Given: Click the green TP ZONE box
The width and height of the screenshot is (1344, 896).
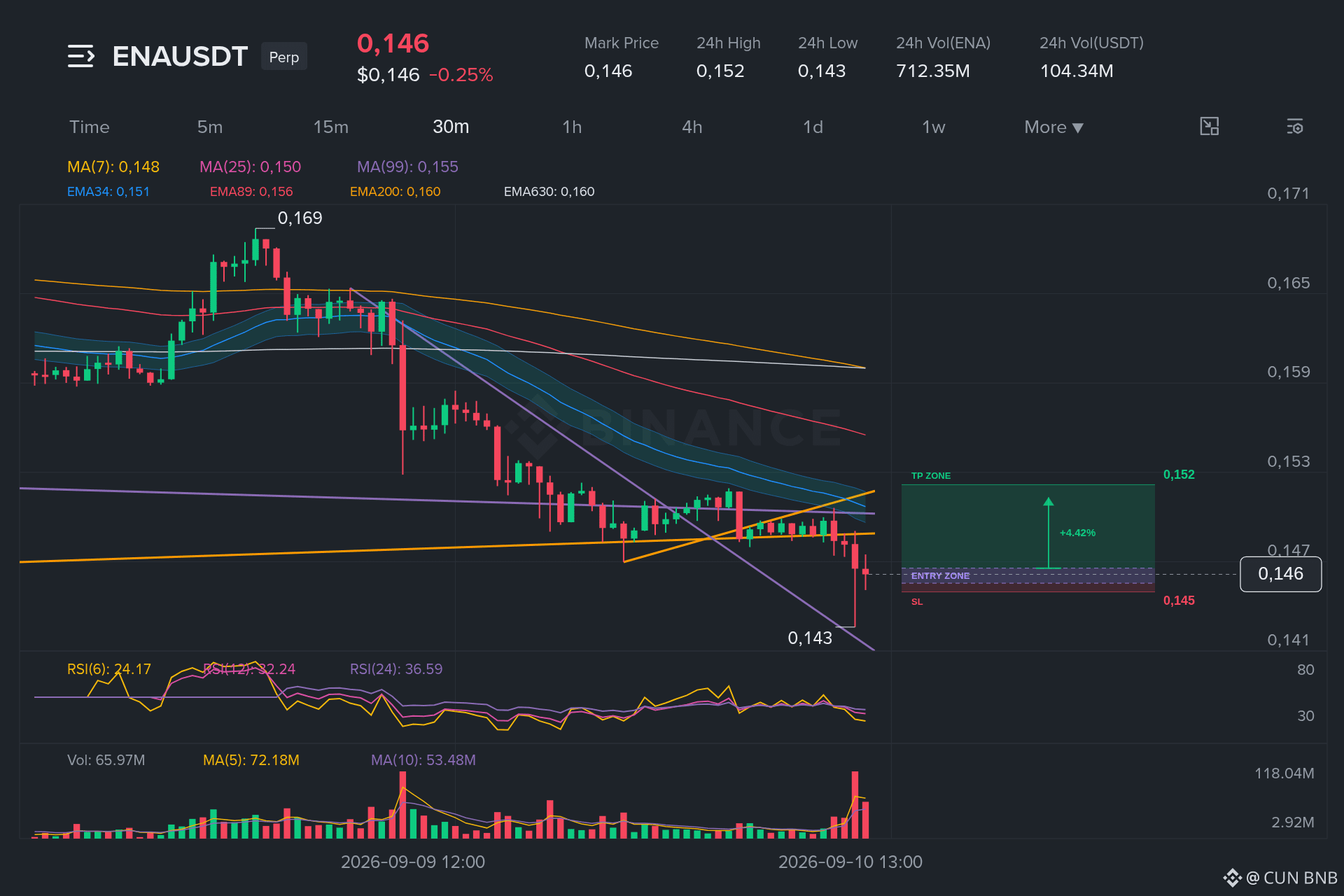Looking at the screenshot, I should (1028, 526).
